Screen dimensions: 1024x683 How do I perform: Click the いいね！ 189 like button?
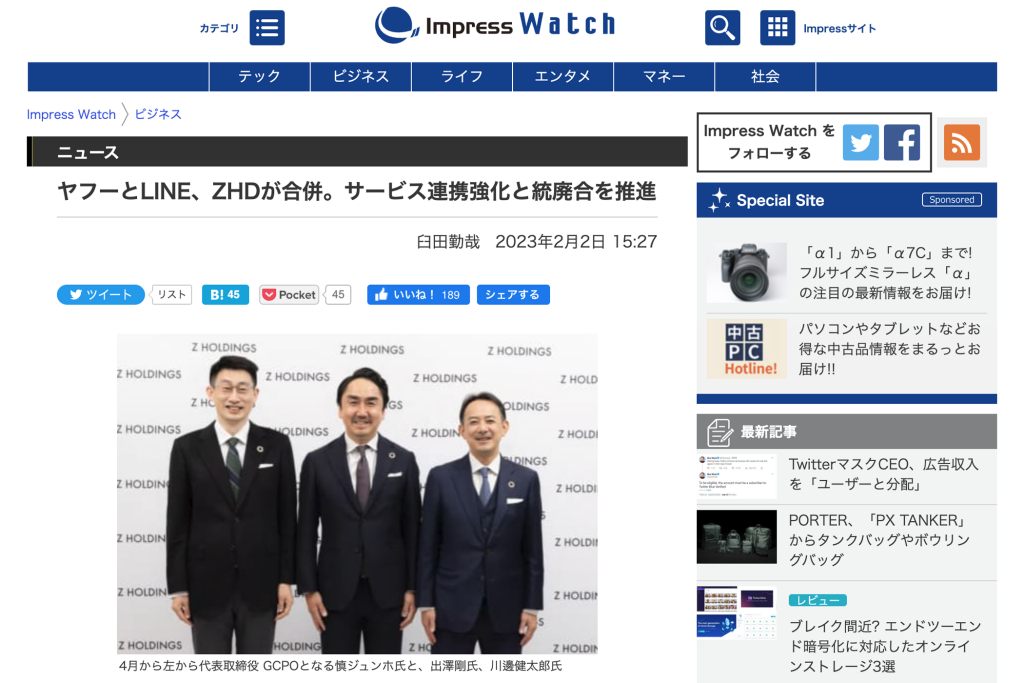pos(418,294)
